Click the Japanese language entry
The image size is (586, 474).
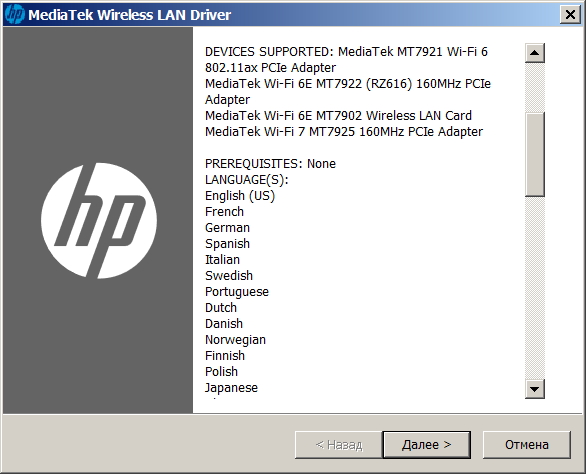(231, 388)
